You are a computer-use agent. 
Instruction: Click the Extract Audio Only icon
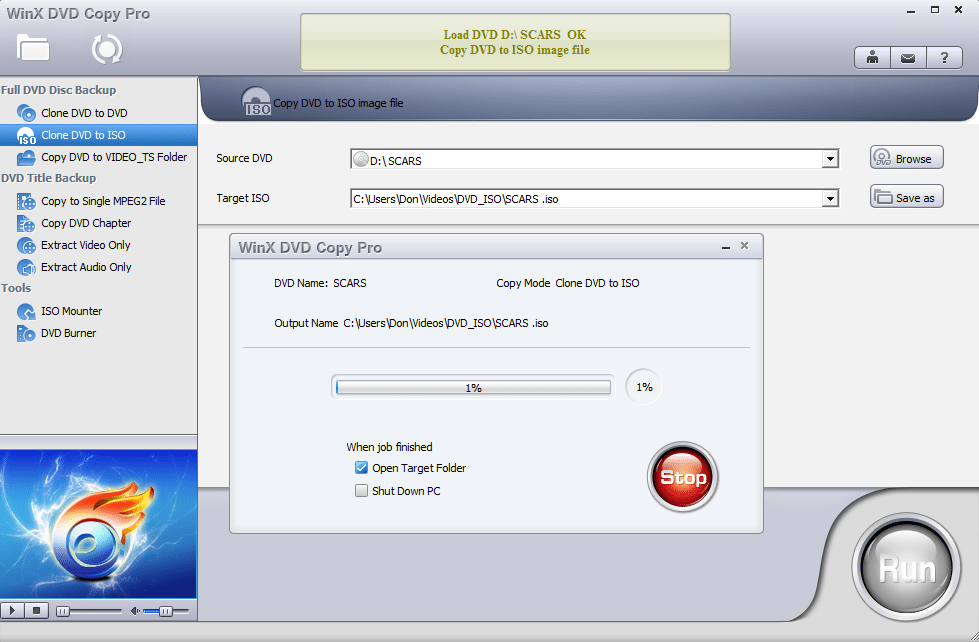pos(26,267)
